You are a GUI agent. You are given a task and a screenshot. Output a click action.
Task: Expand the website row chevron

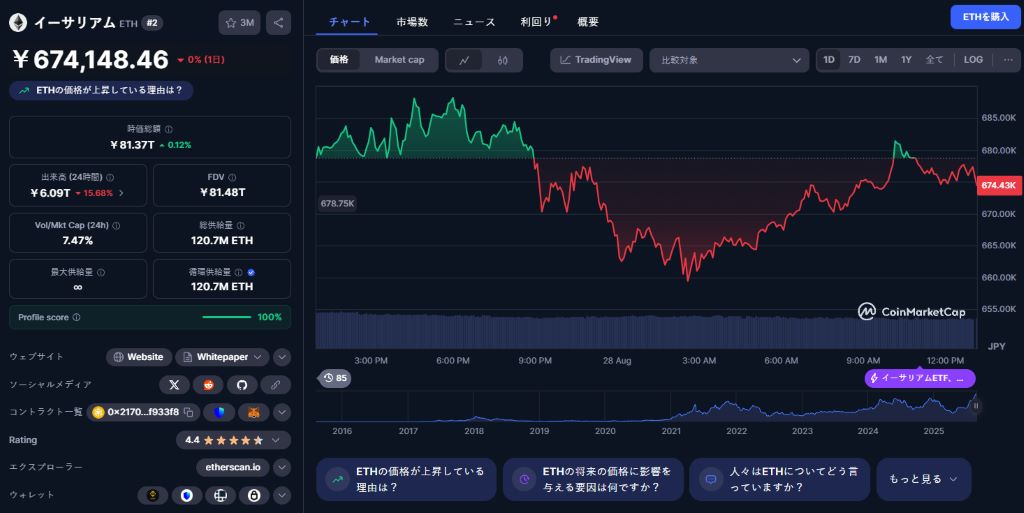click(281, 357)
